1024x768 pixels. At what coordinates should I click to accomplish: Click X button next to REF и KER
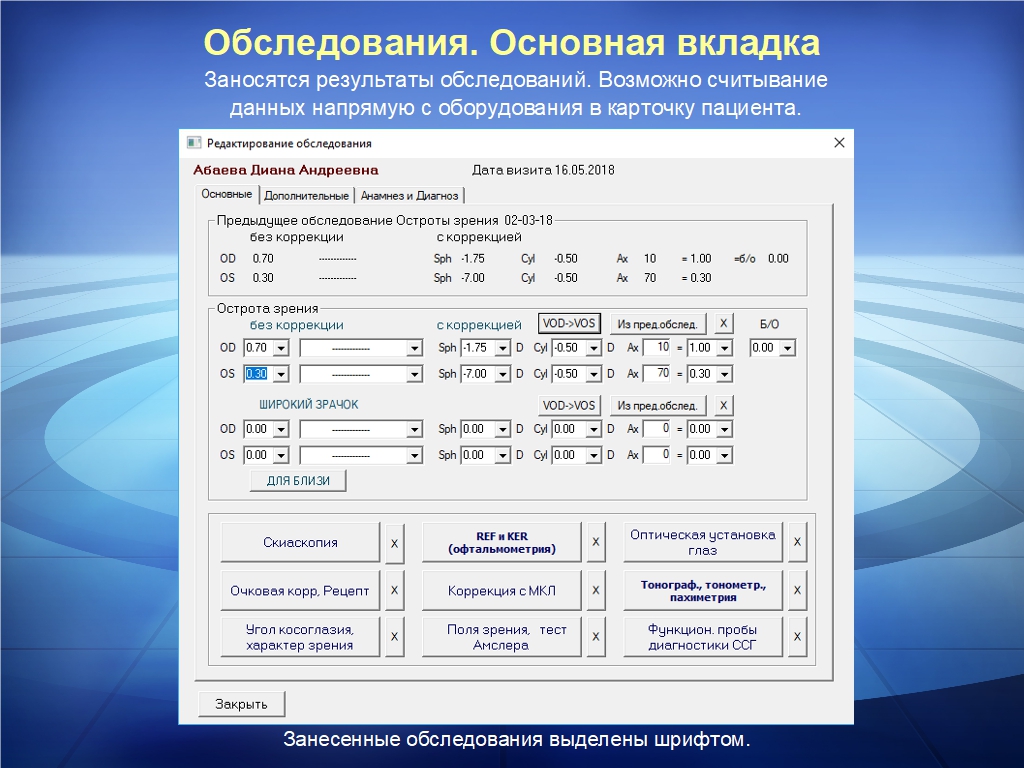[596, 543]
